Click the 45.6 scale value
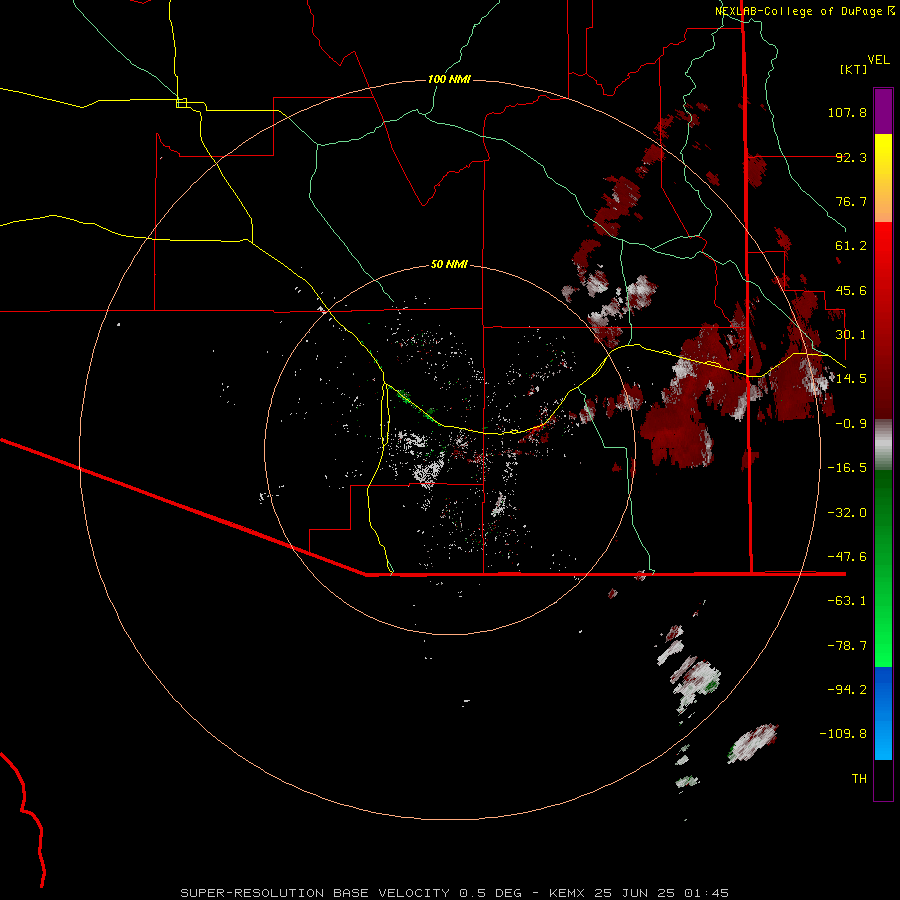900x900 pixels. click(851, 290)
